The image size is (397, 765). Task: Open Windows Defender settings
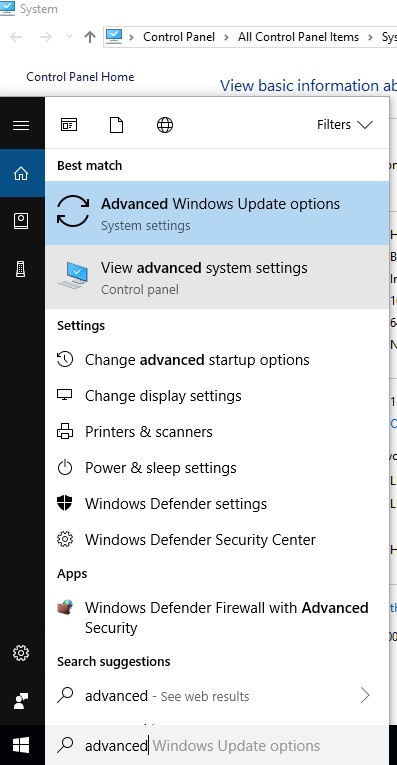pos(217,504)
